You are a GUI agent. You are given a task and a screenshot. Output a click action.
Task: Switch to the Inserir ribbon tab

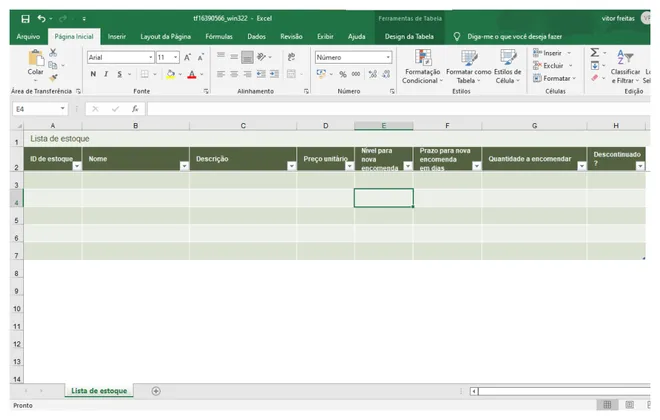[117, 37]
